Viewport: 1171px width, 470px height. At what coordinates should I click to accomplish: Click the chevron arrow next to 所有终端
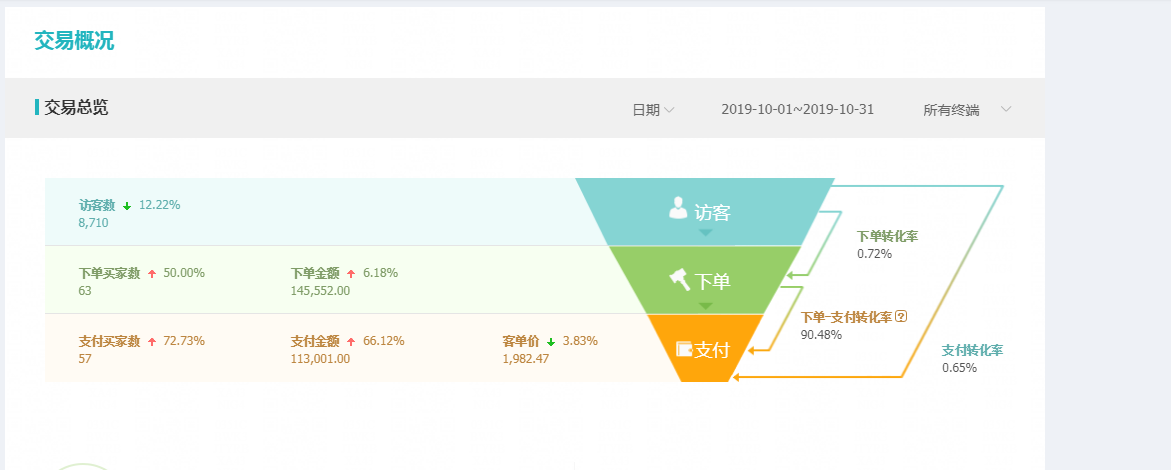[x=1006, y=109]
